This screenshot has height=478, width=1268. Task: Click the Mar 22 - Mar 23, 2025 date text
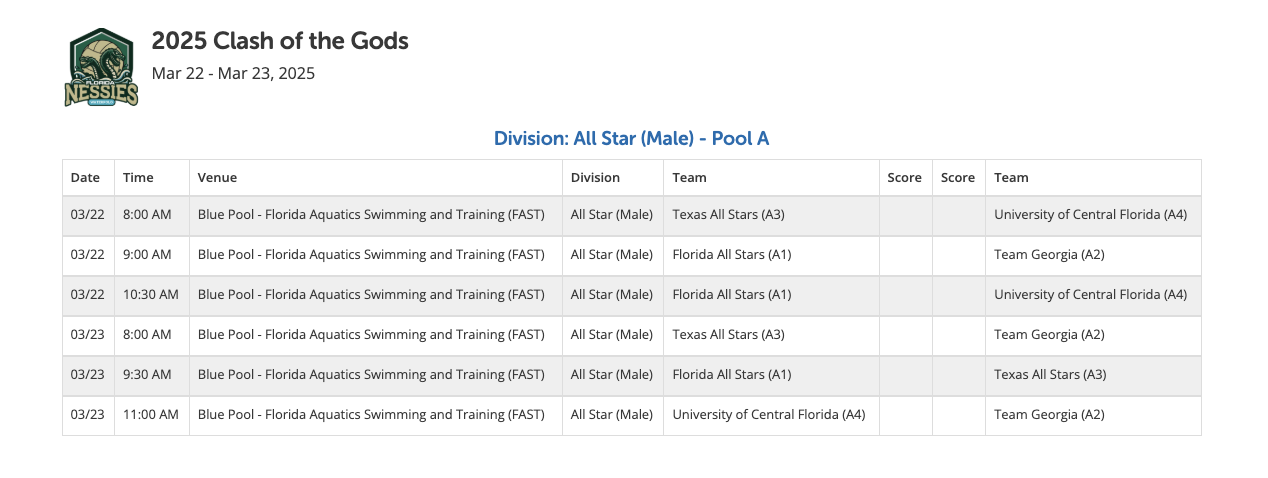pos(233,73)
